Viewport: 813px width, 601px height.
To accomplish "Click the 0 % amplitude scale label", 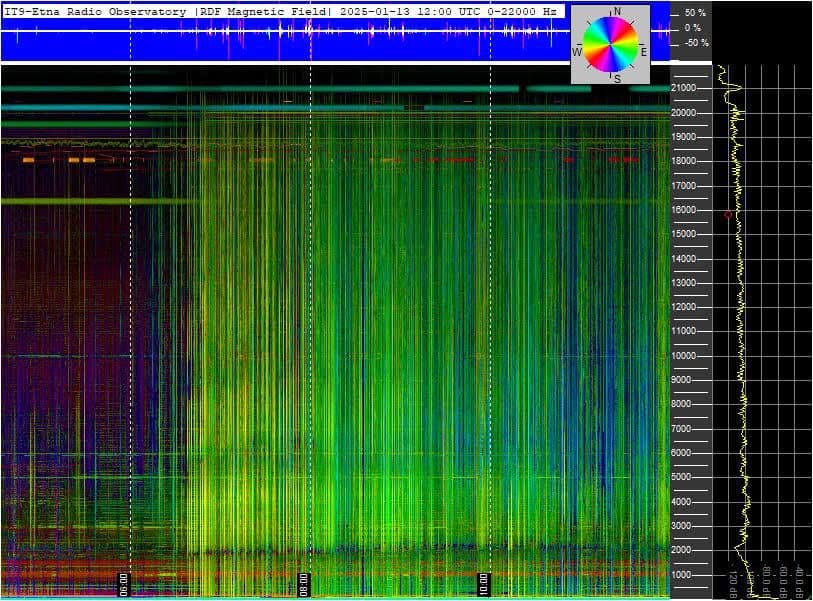I will 693,28.
